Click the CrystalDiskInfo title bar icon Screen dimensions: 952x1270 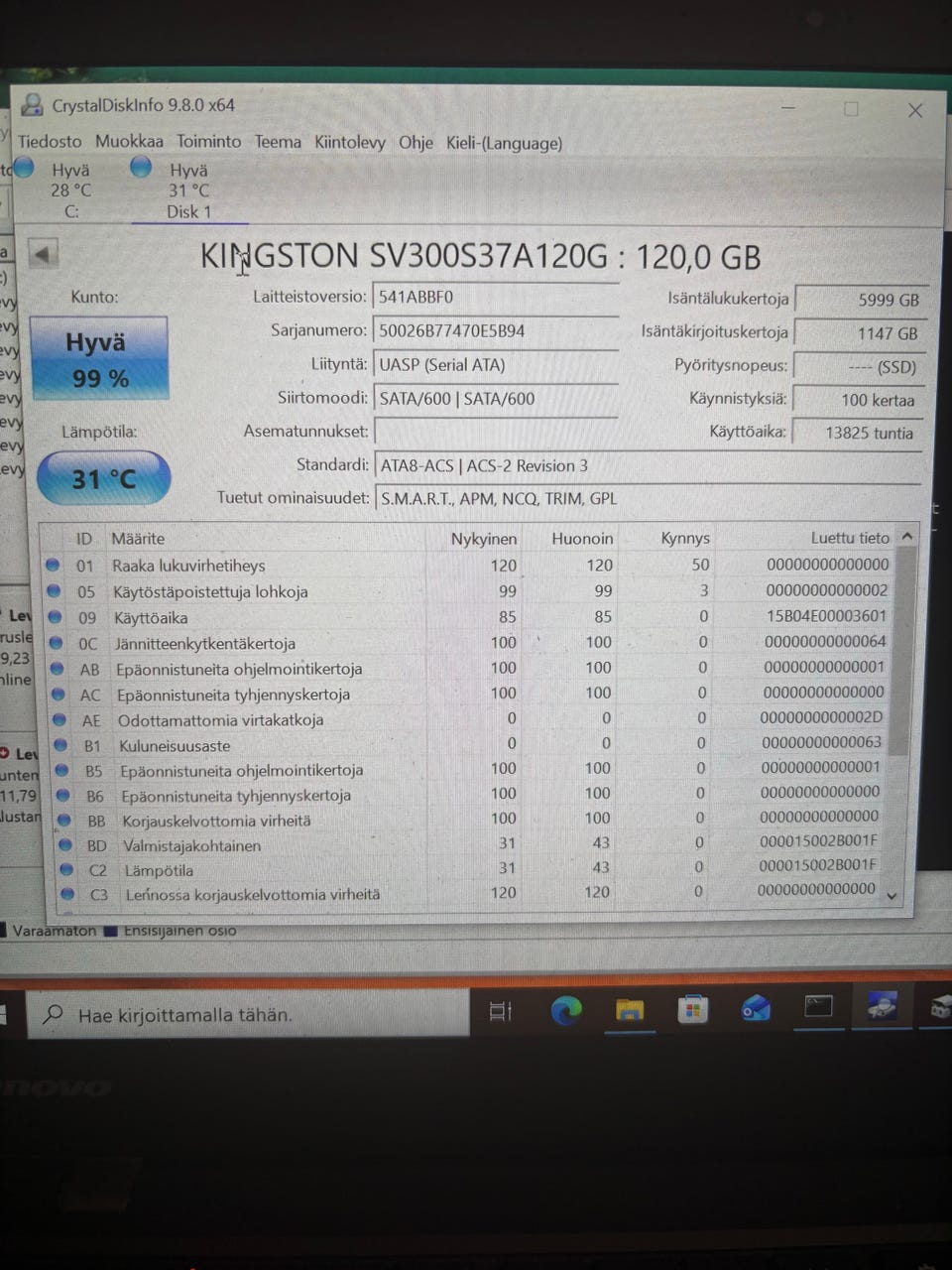(34, 104)
